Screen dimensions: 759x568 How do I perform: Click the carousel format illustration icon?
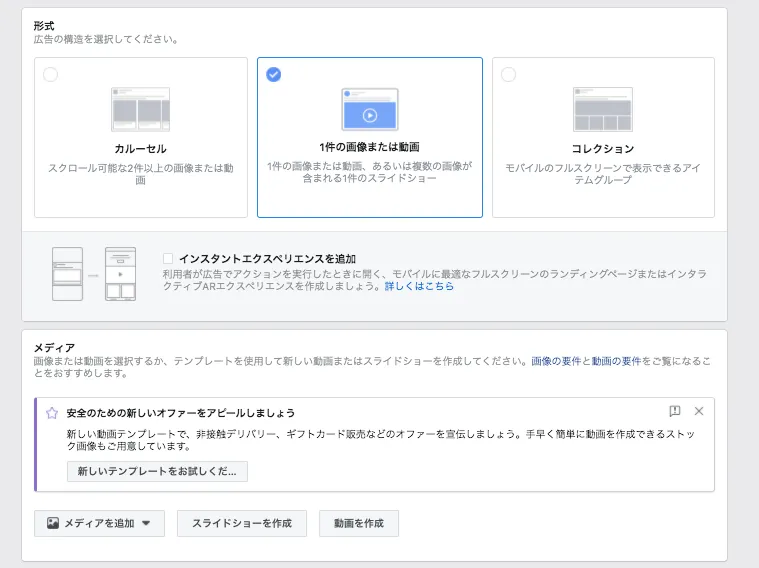tap(140, 109)
